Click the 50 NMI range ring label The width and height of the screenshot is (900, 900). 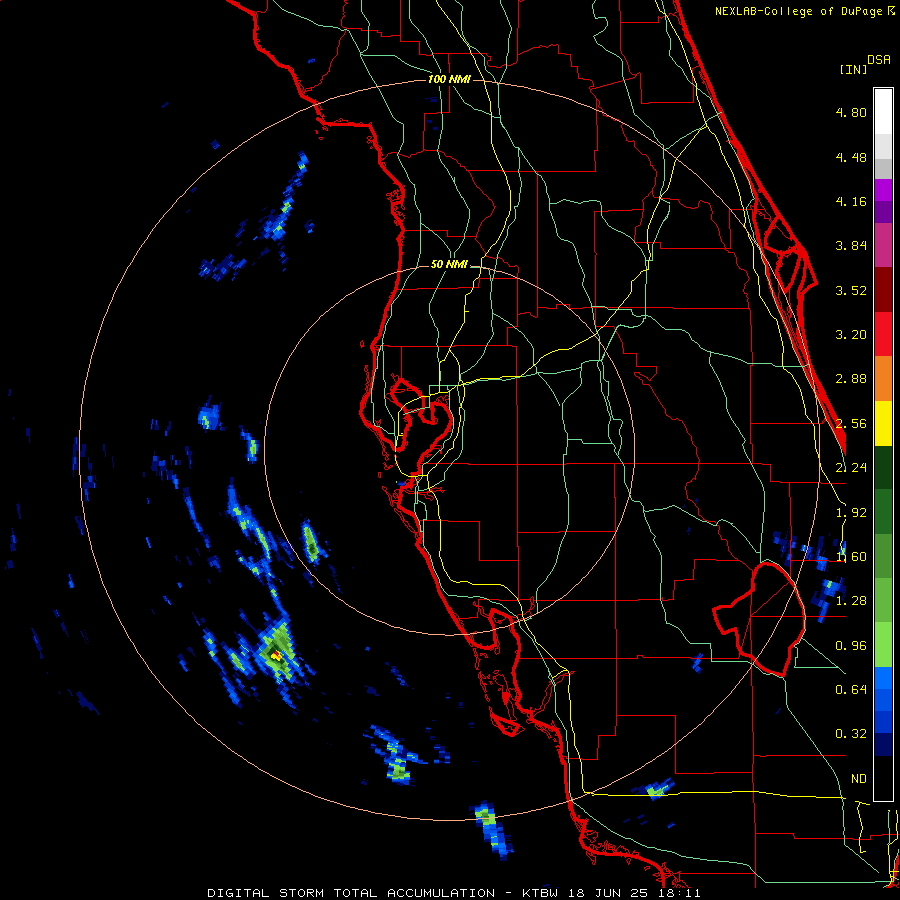[x=449, y=265]
